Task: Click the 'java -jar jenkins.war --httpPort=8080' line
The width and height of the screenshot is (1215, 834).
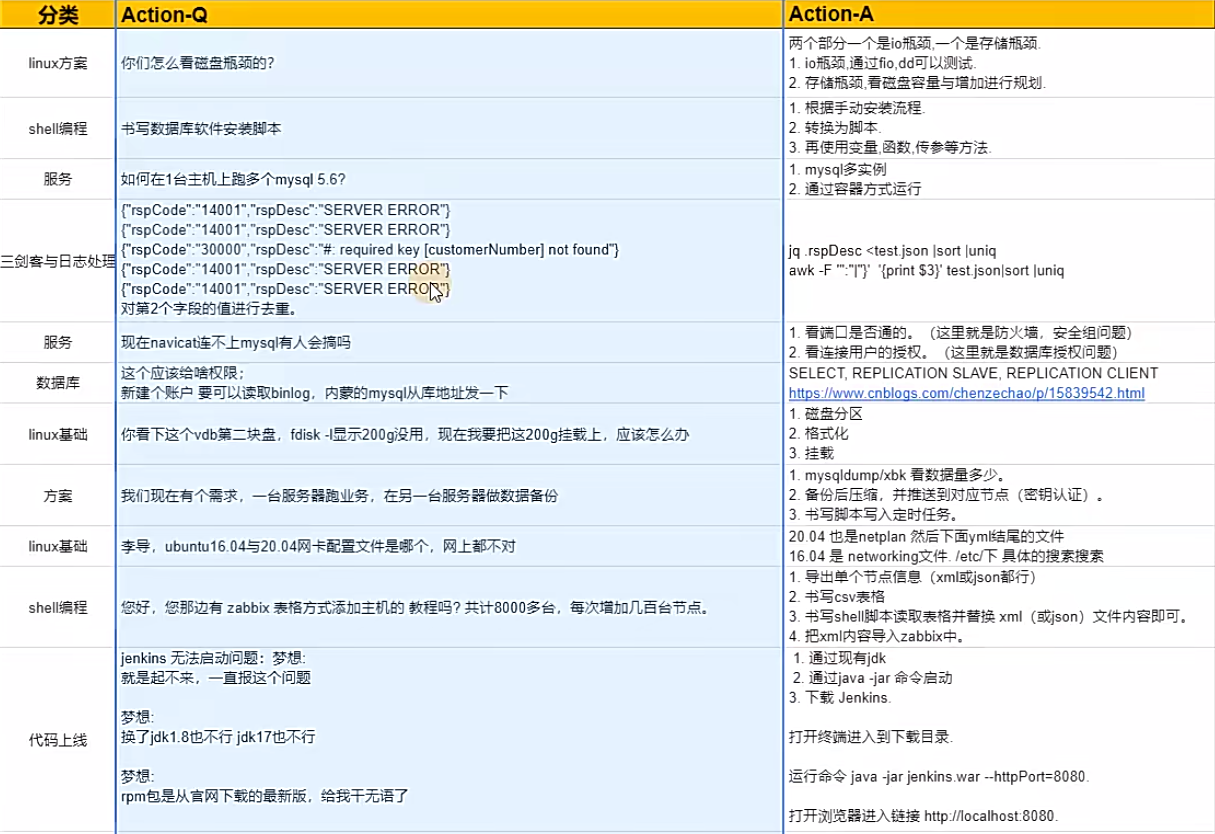Action: point(940,776)
